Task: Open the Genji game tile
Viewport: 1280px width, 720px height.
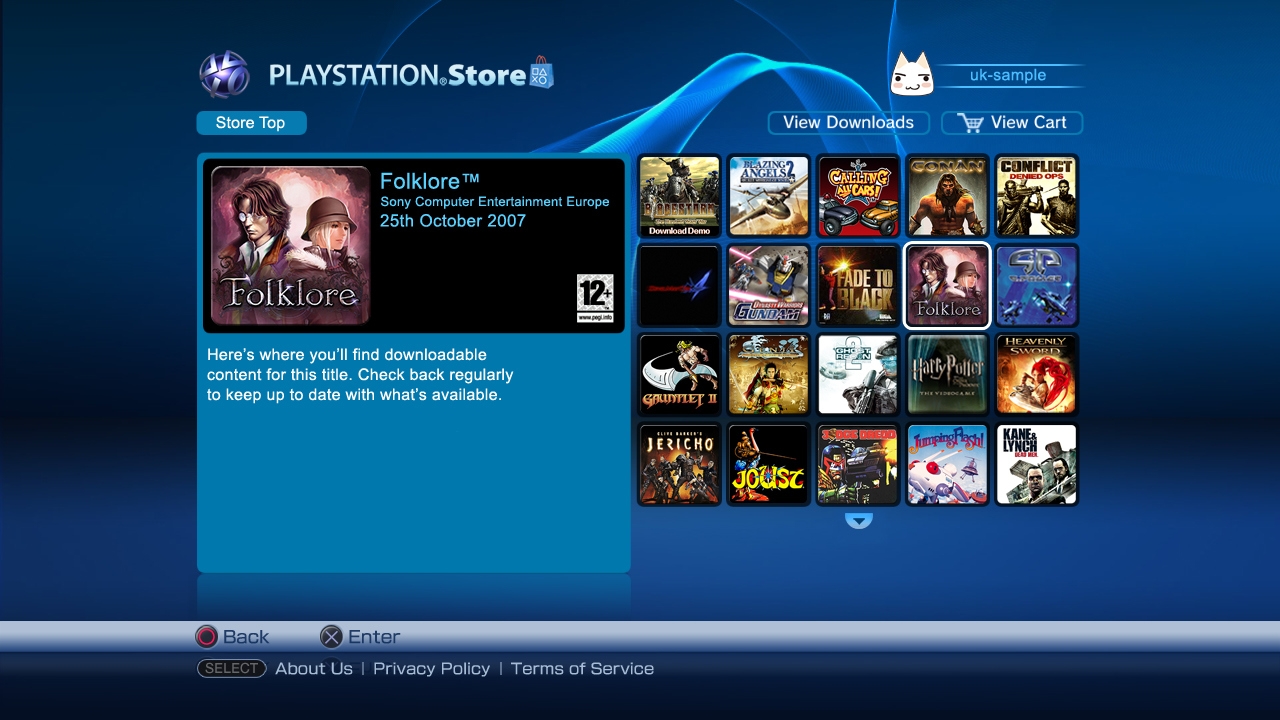Action: pos(769,375)
